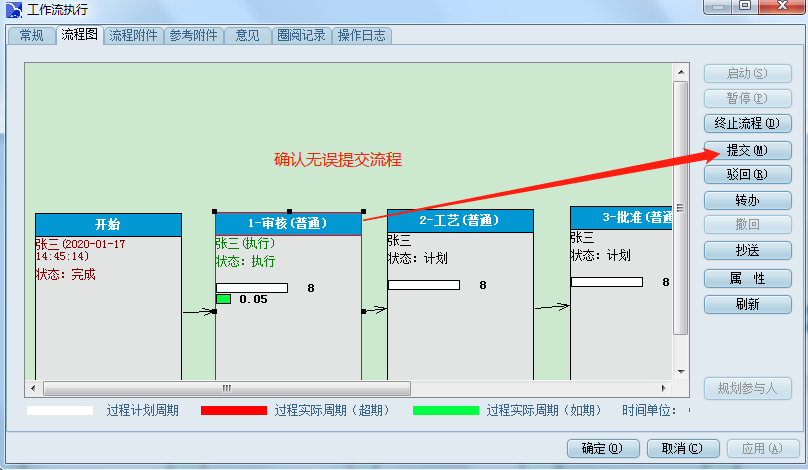This screenshot has width=808, height=470.
Task: Open the 圈阅记录 tab
Action: point(300,35)
